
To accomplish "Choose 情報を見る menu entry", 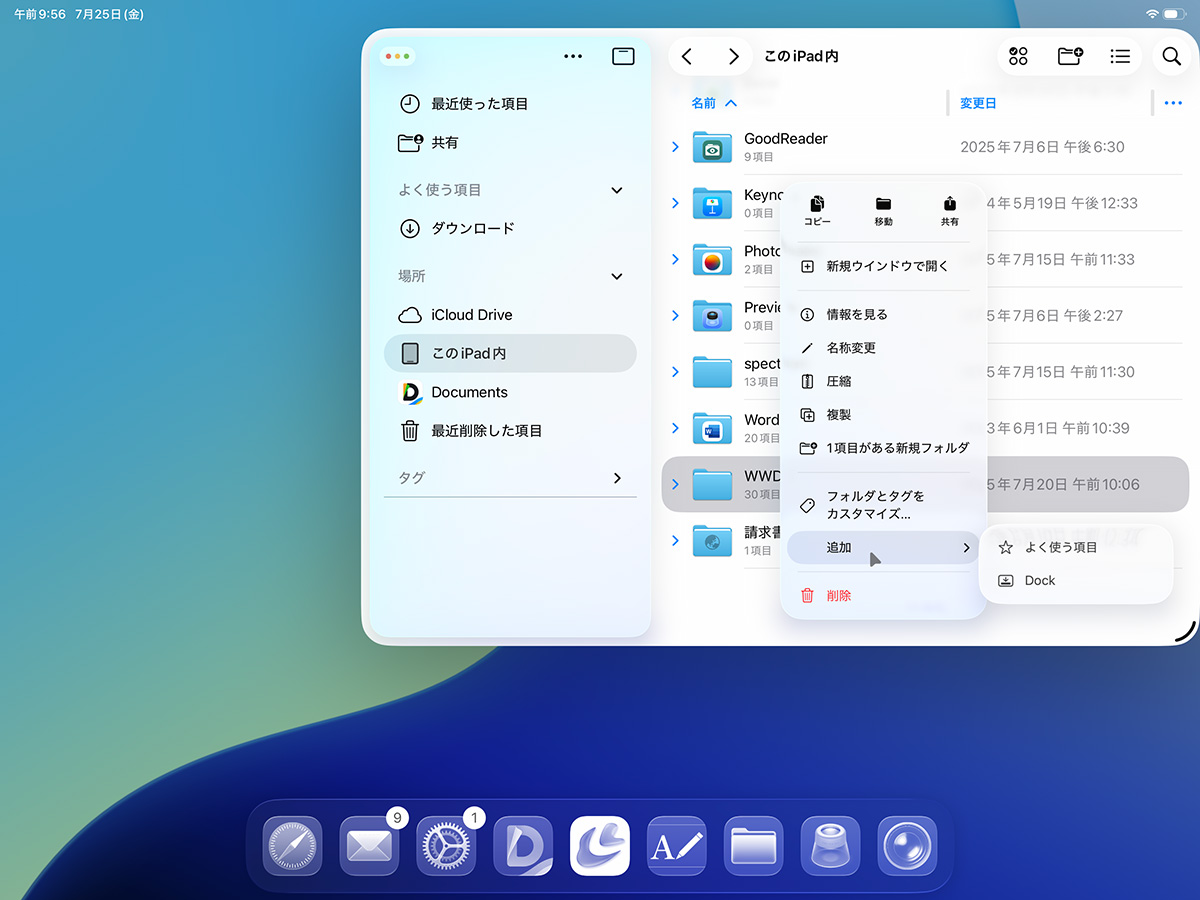I will point(884,315).
